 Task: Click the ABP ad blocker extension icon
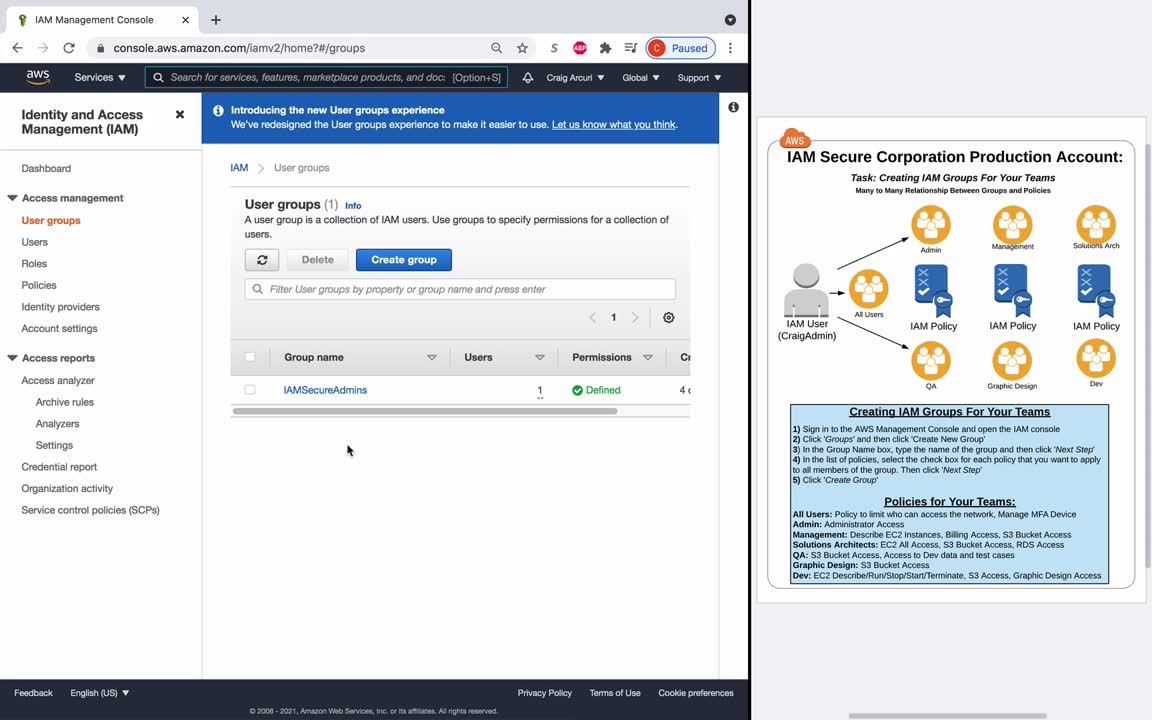580,48
